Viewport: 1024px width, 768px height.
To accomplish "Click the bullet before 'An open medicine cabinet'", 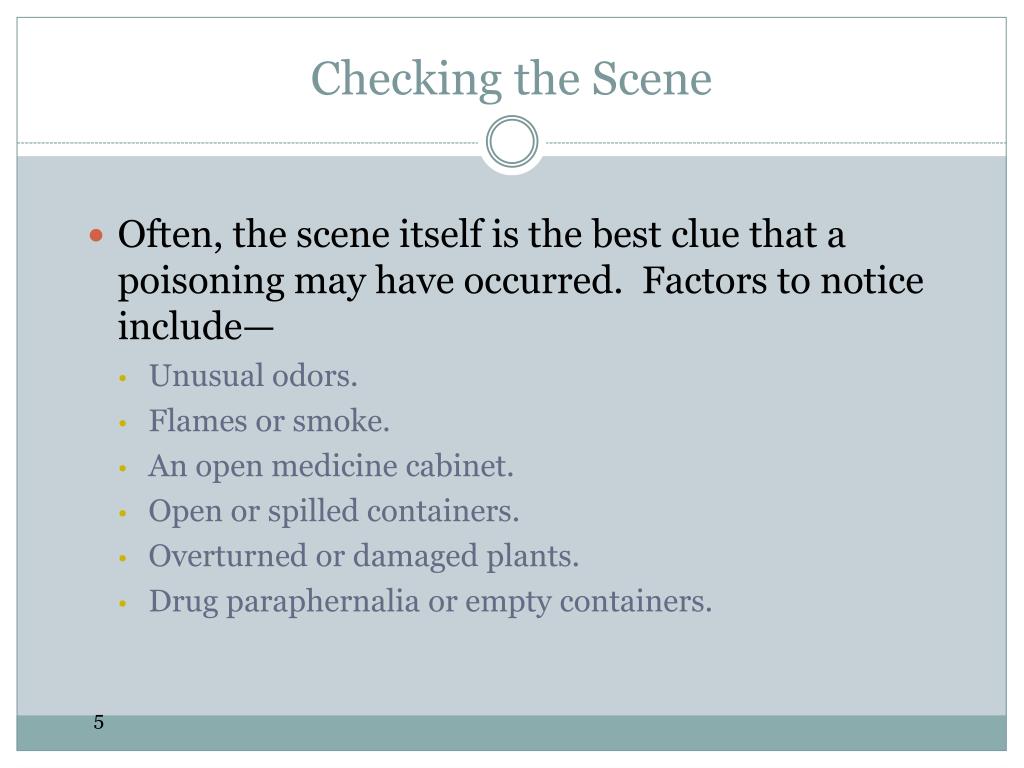I will (x=122, y=468).
